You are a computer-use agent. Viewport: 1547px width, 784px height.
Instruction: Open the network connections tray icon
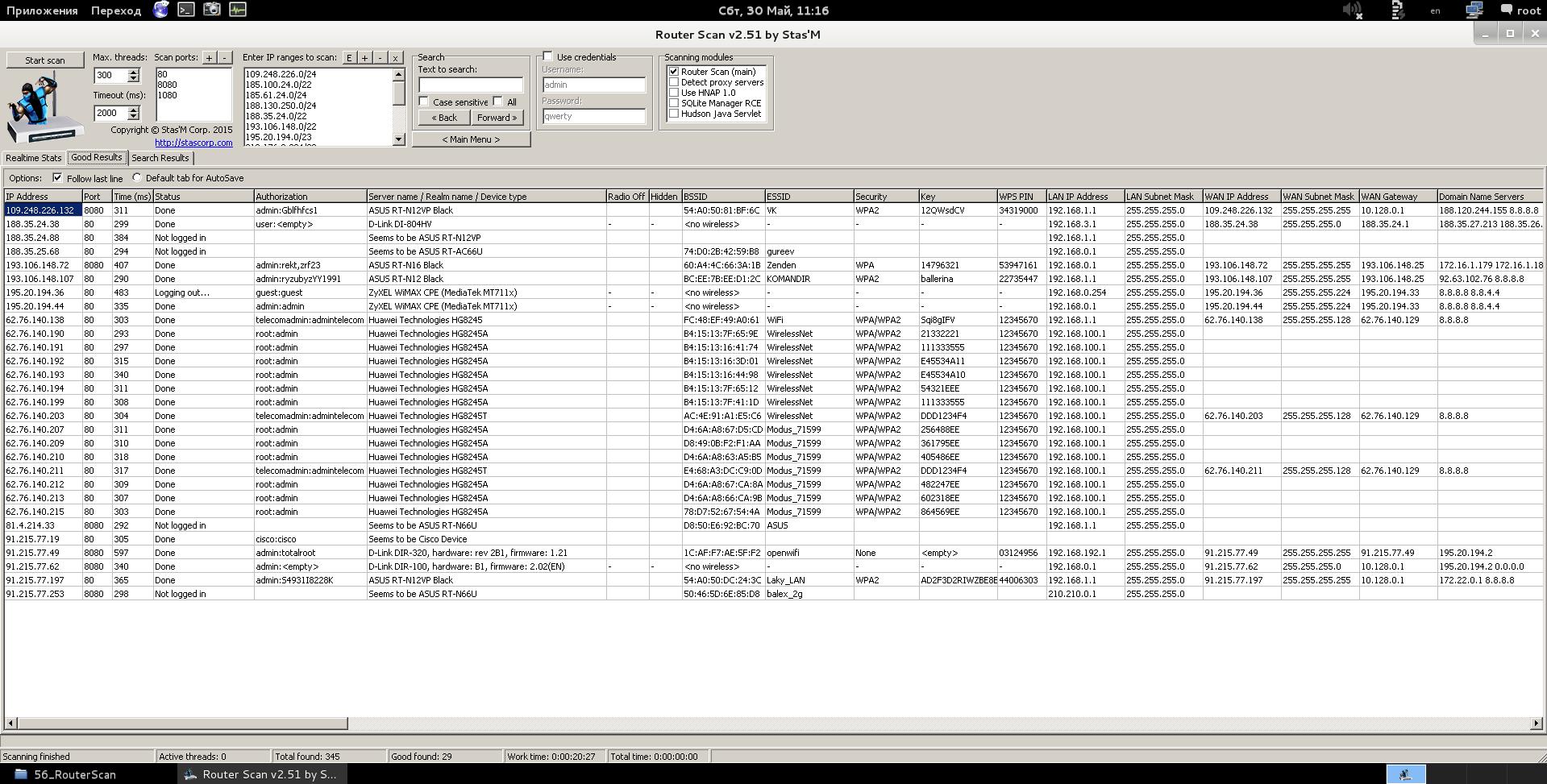click(x=1474, y=10)
